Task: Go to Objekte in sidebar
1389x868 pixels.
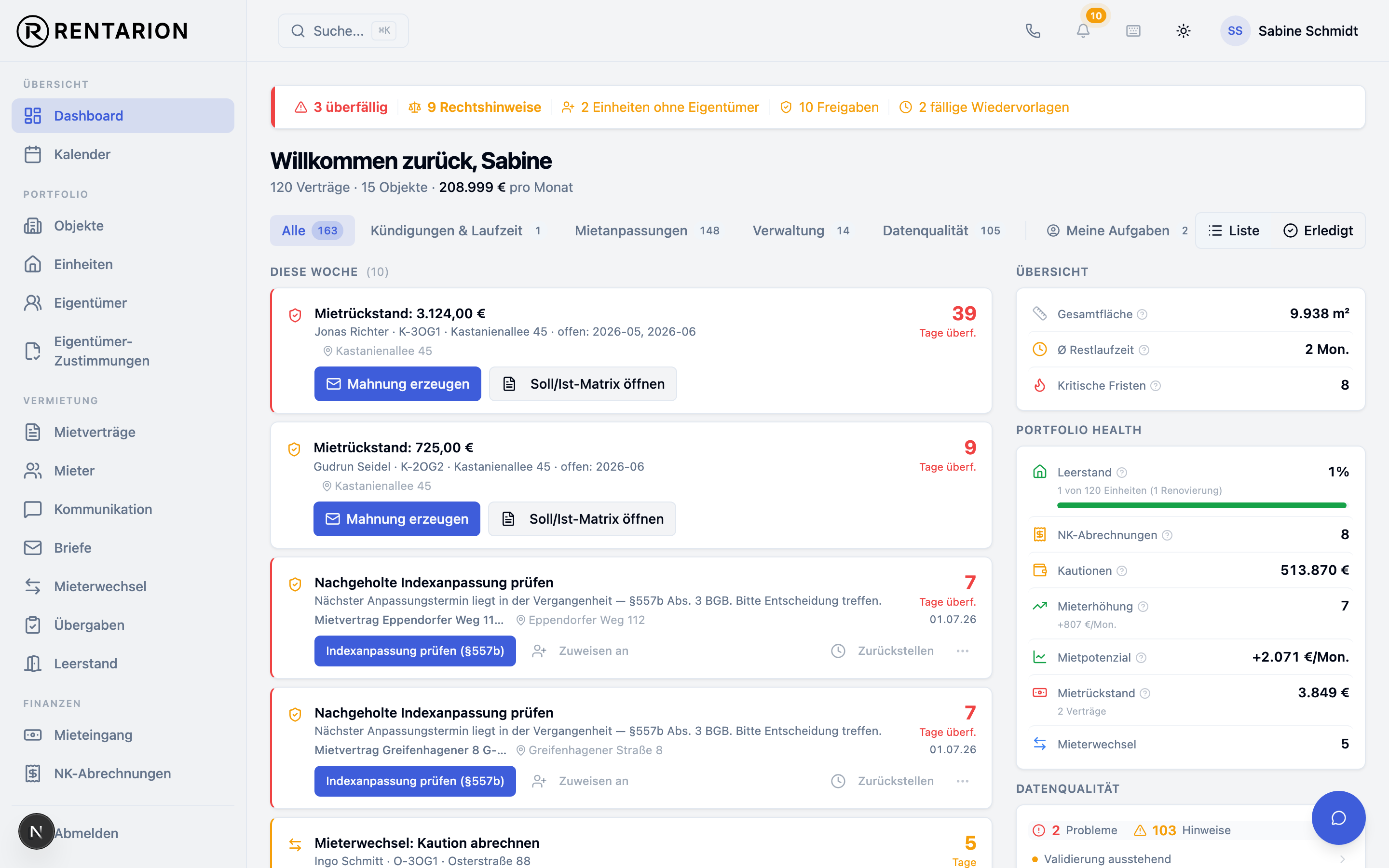Action: click(123, 226)
